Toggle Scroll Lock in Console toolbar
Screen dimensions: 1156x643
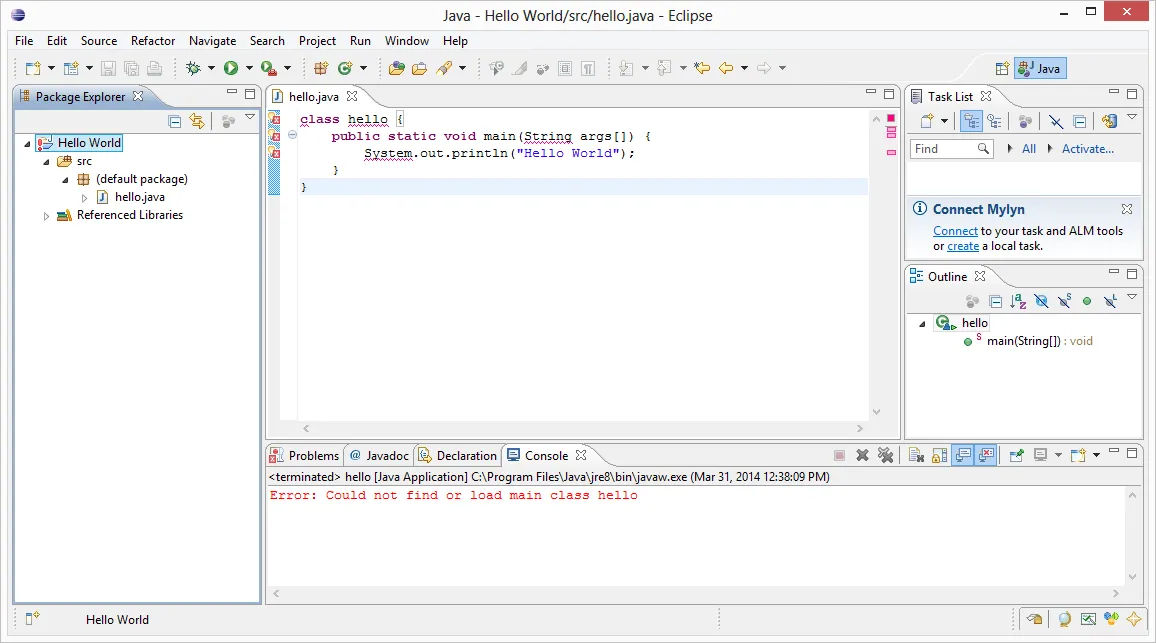939,455
